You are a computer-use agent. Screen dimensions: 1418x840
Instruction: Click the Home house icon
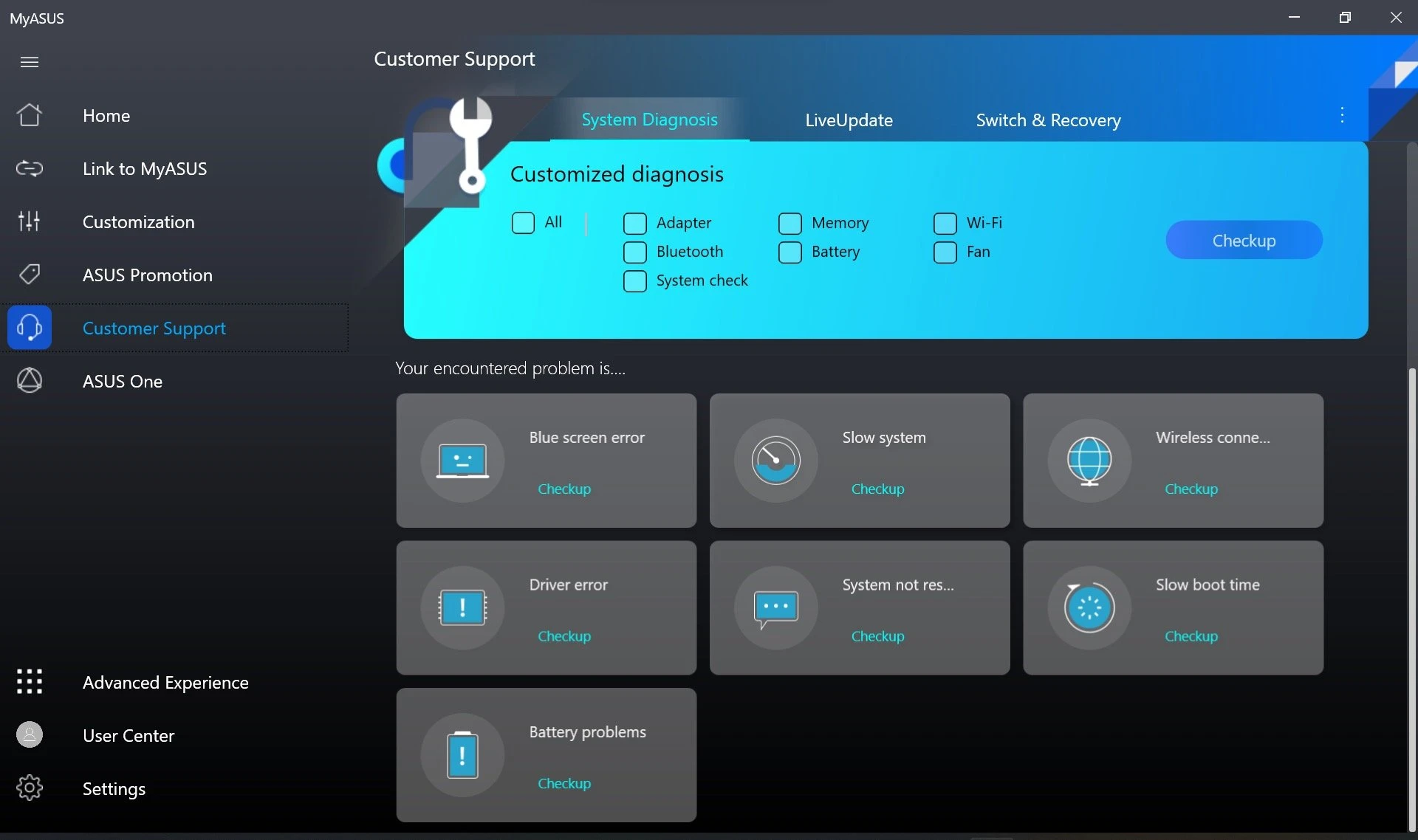click(30, 115)
